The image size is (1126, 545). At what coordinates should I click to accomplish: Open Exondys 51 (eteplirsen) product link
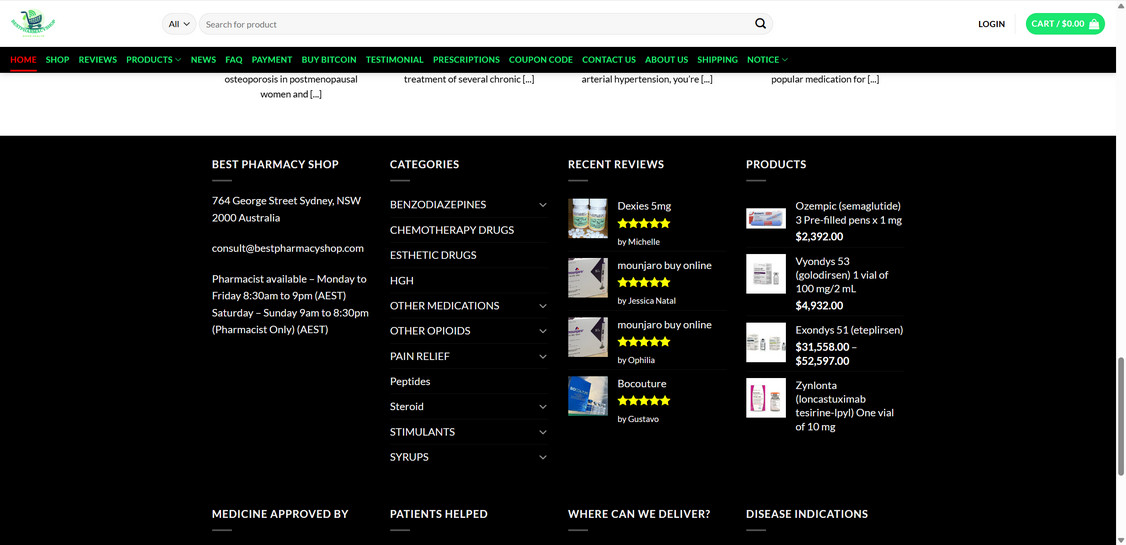[850, 330]
